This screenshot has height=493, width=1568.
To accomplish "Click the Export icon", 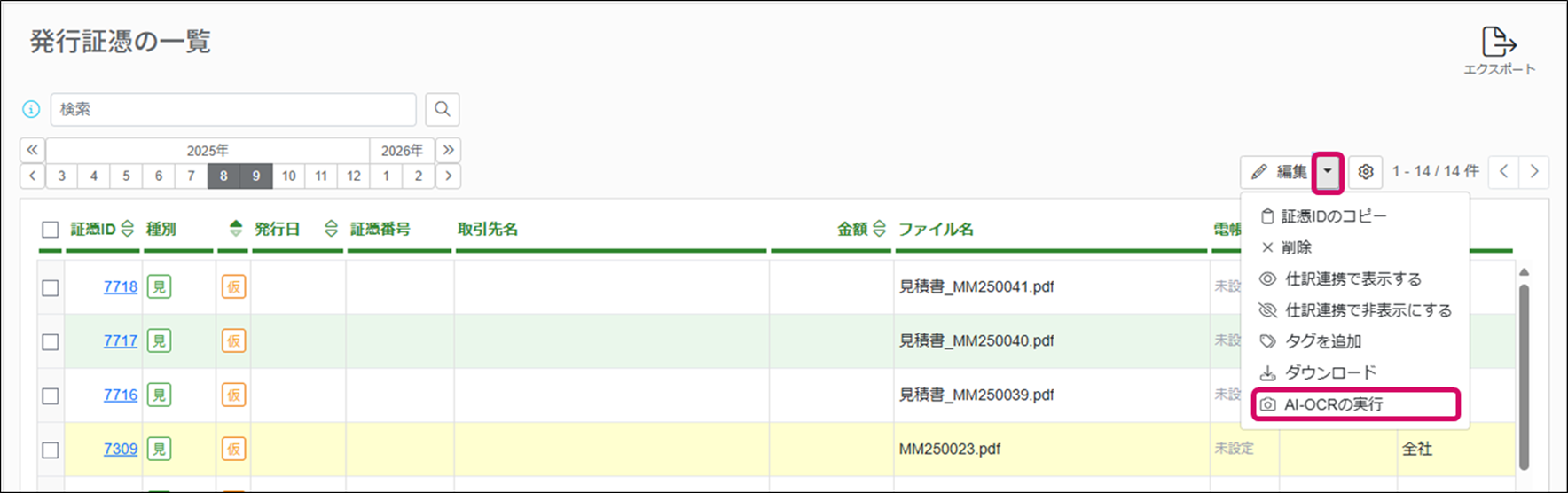I will coord(1499,42).
